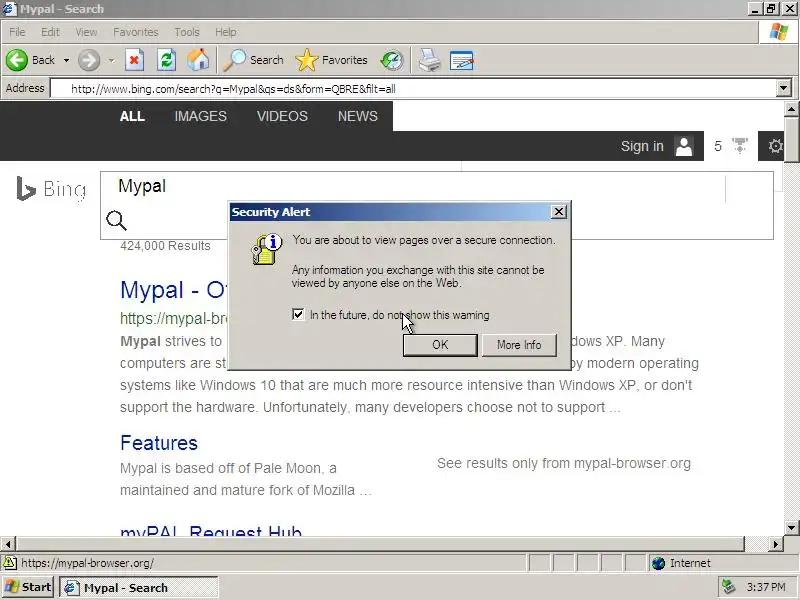The image size is (800, 600).
Task: Open the Edit menu
Action: pos(50,32)
